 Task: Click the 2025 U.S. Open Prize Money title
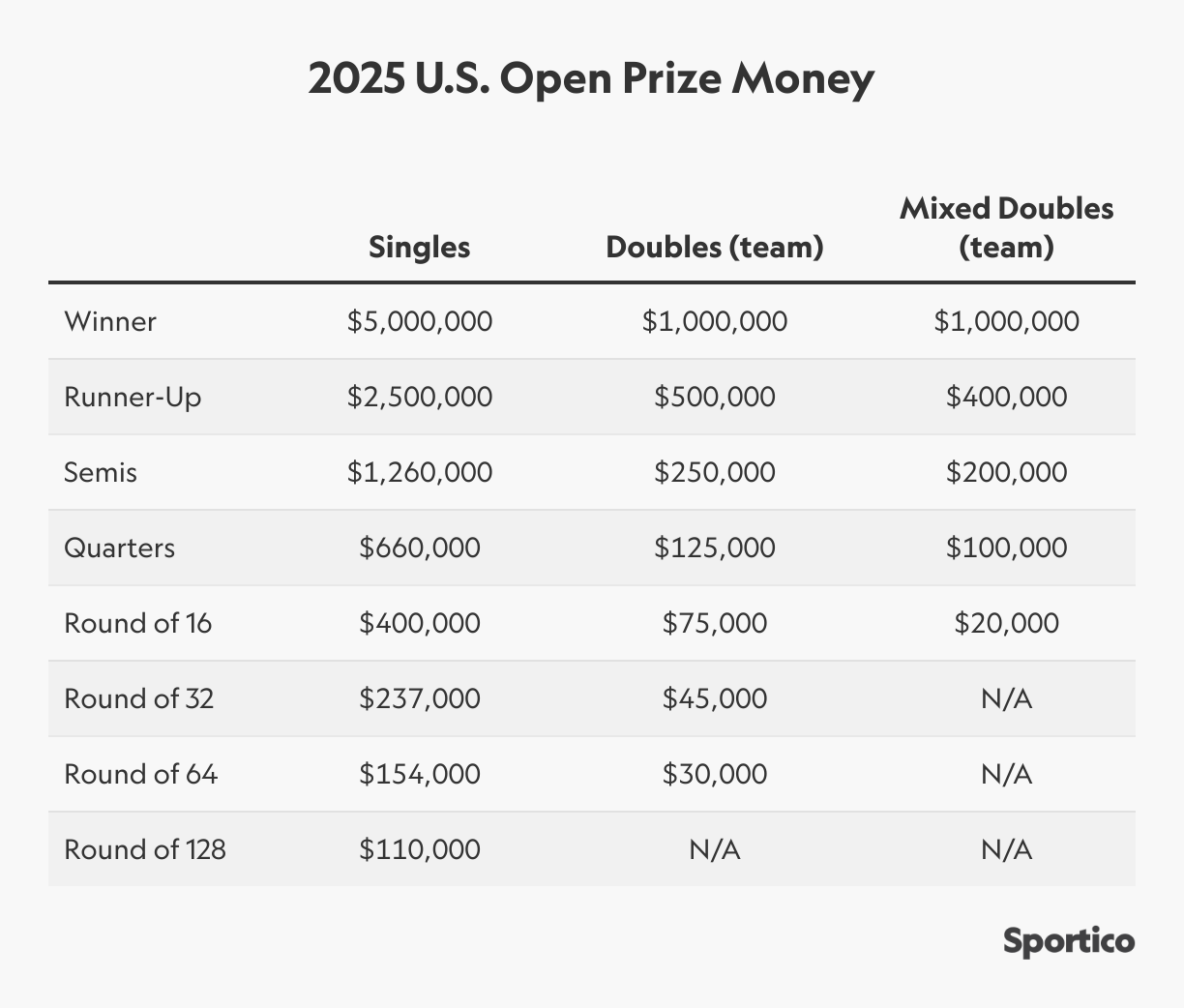click(591, 78)
